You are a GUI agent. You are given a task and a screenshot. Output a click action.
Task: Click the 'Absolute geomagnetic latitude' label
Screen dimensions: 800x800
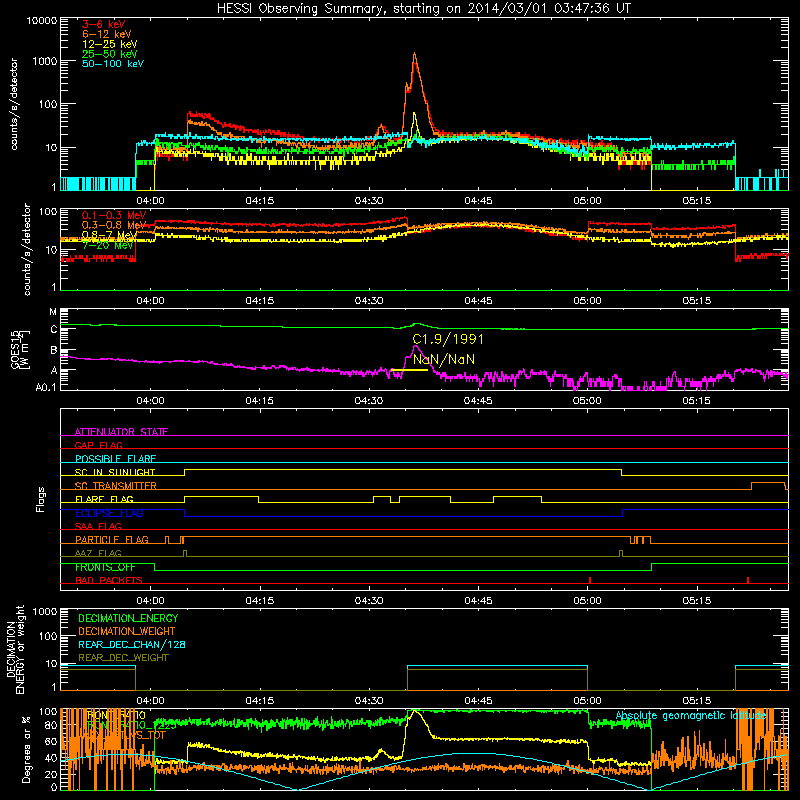[691, 715]
